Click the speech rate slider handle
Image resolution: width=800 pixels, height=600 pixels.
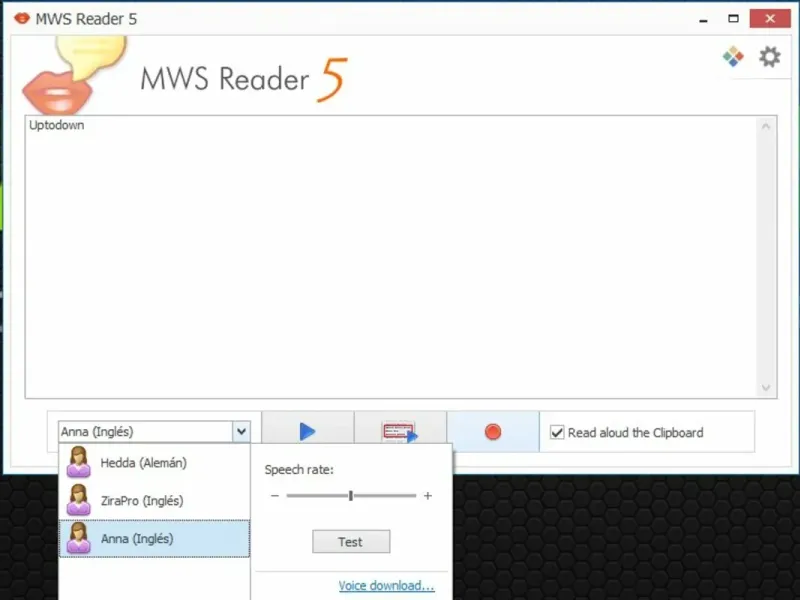pos(351,495)
